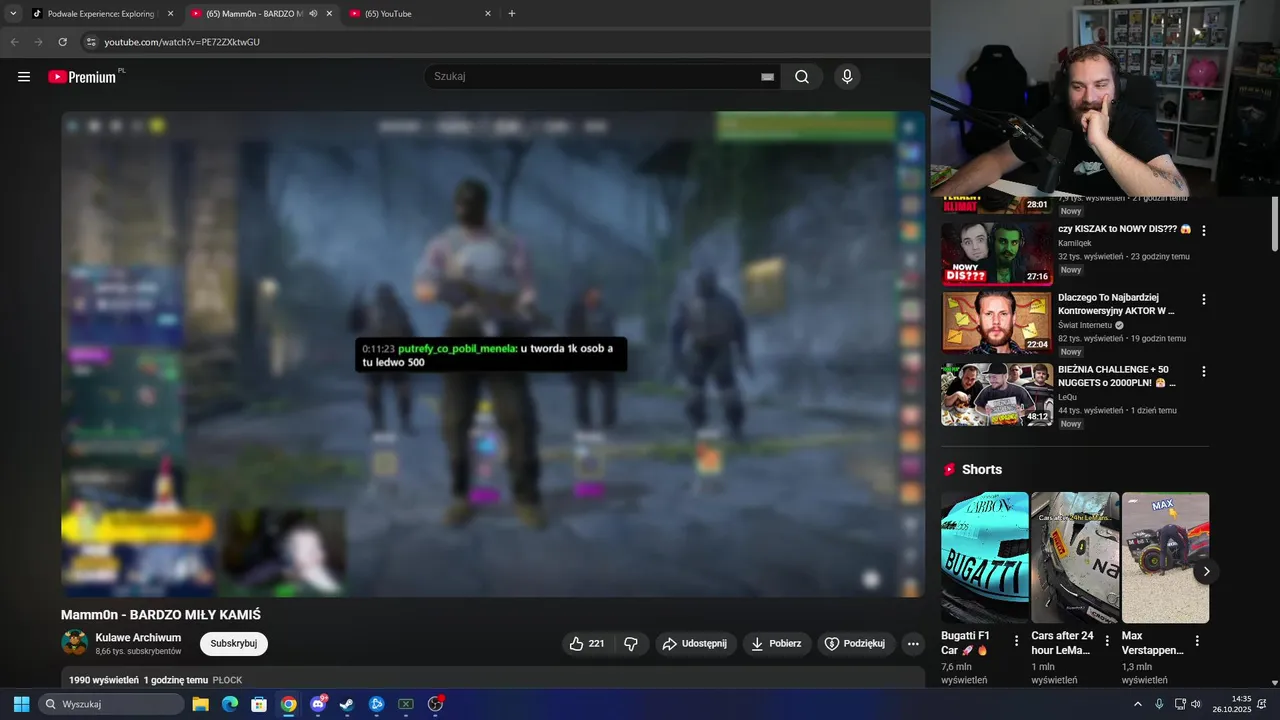
Task: Open the Kulawe Archiwum channel name link
Action: 138,638
